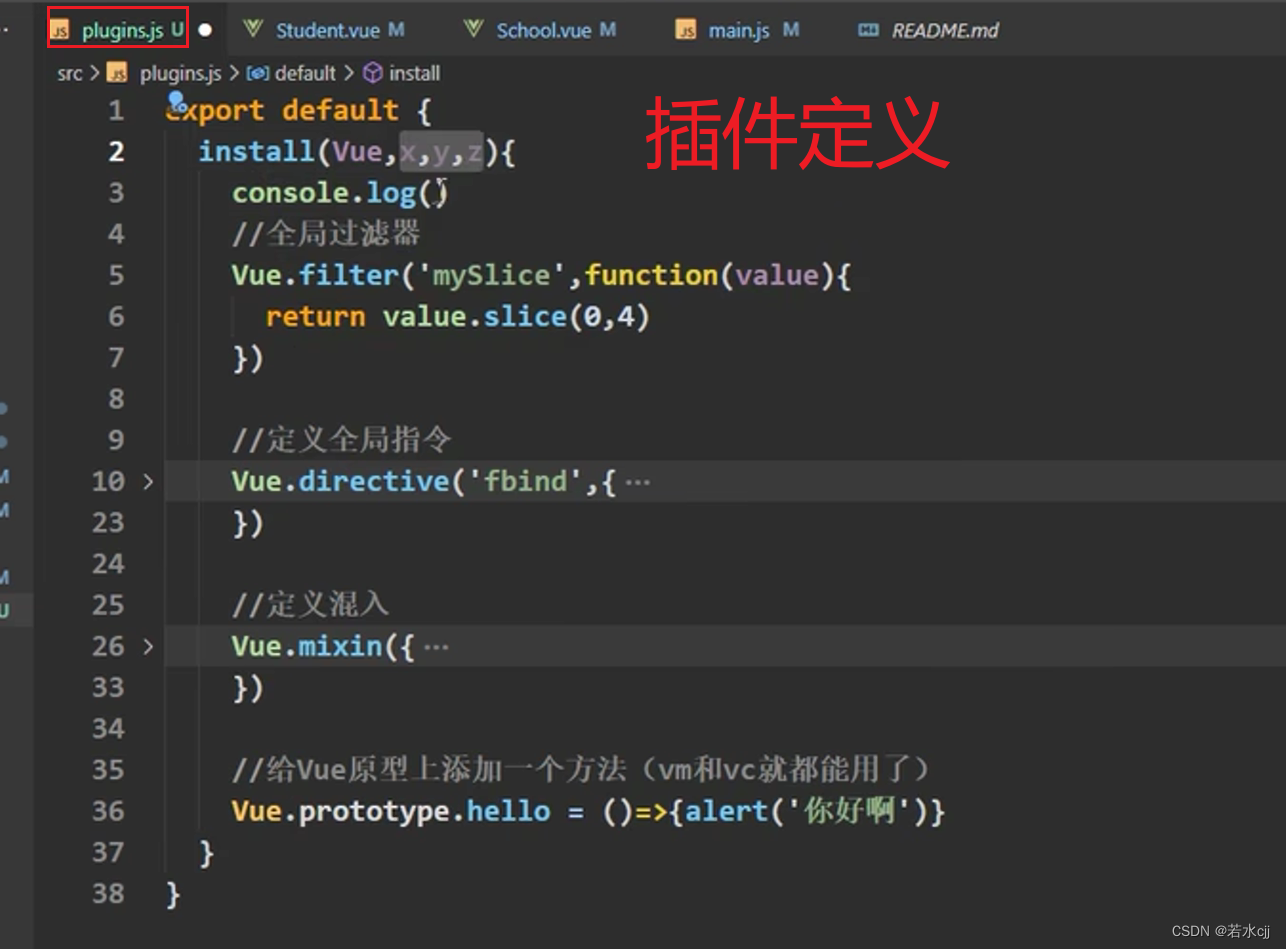The height and width of the screenshot is (949, 1286).
Task: Click the JS file icon on plugins.js tab
Action: 61,31
